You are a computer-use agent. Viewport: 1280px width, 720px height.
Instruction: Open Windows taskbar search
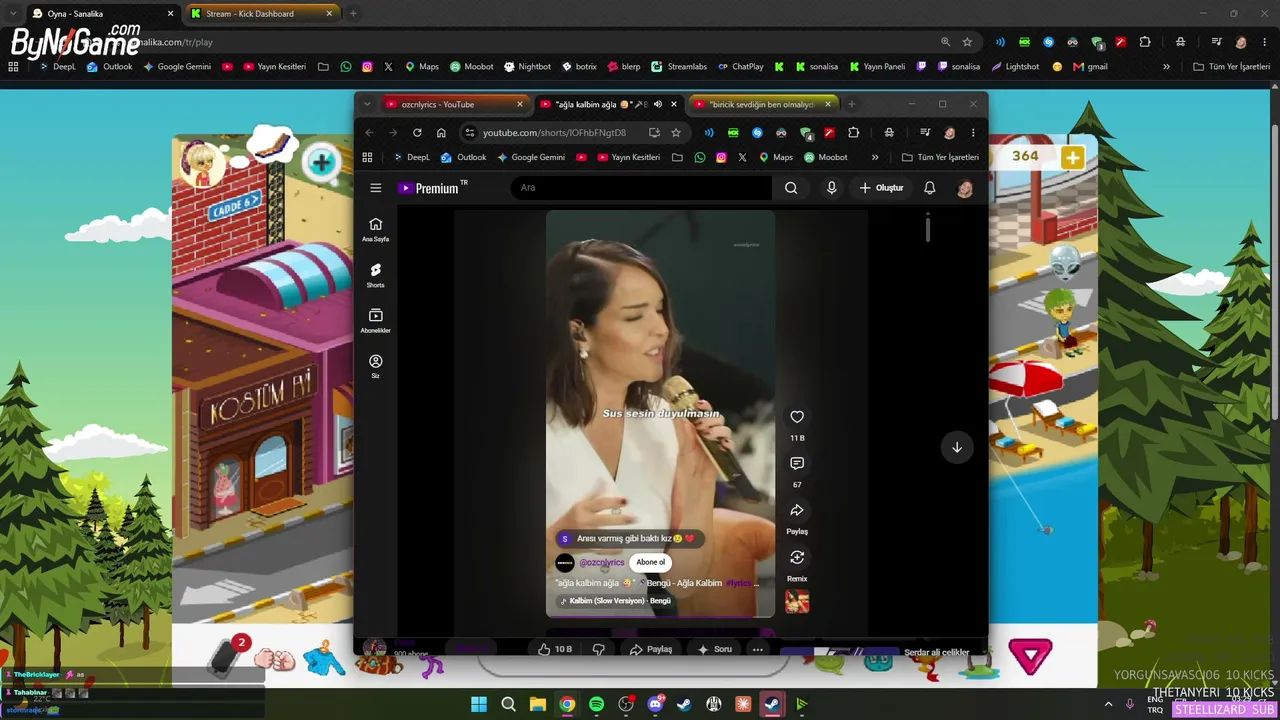[x=508, y=704]
